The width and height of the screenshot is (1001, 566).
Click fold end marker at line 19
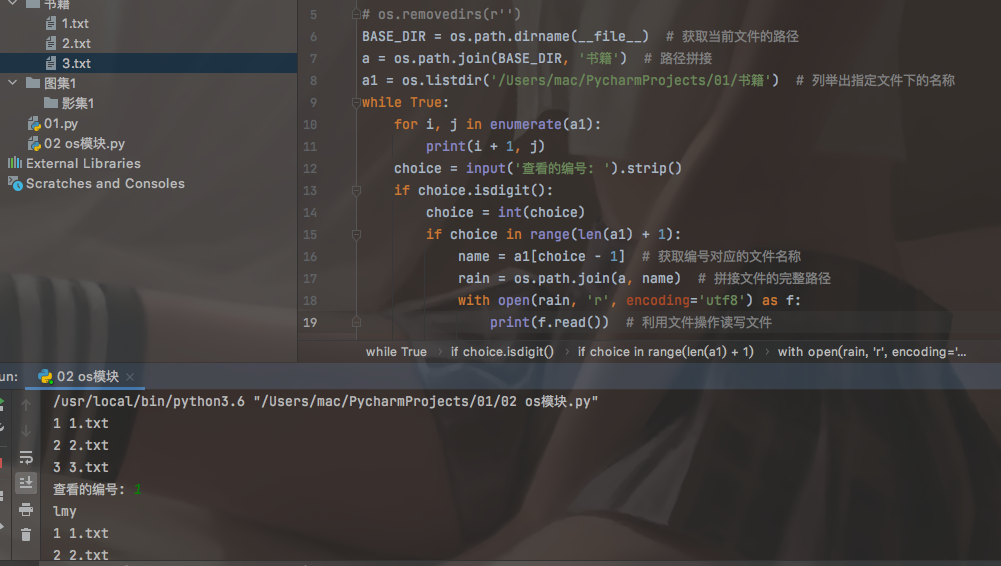tap(356, 322)
